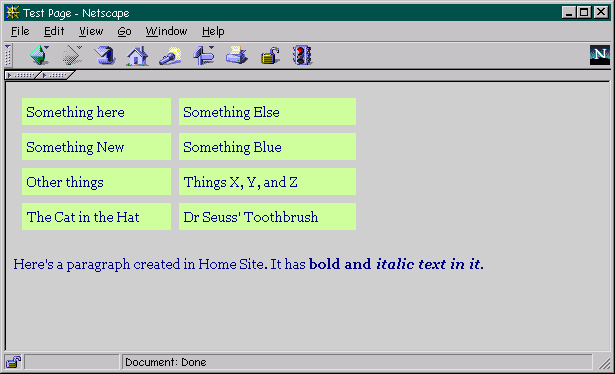
Task: Click the Reload page icon
Action: 105,55
